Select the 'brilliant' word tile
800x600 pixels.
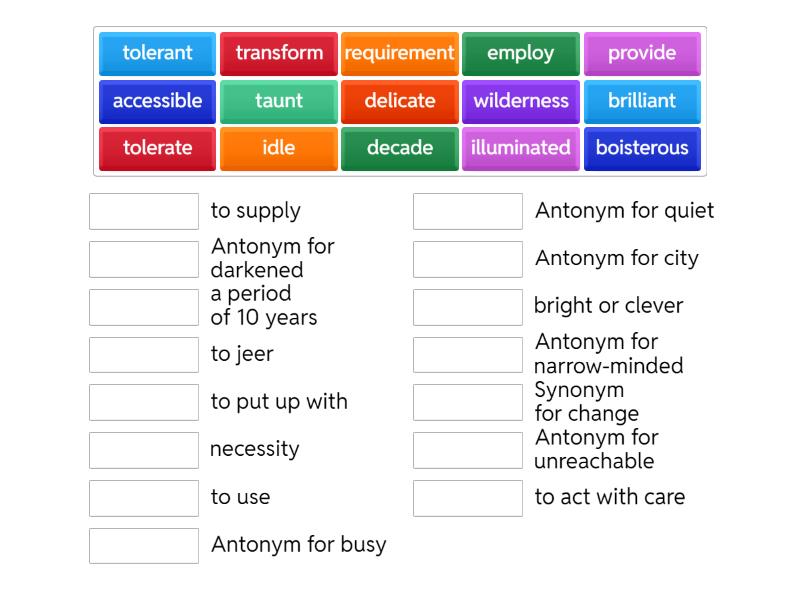(x=642, y=101)
